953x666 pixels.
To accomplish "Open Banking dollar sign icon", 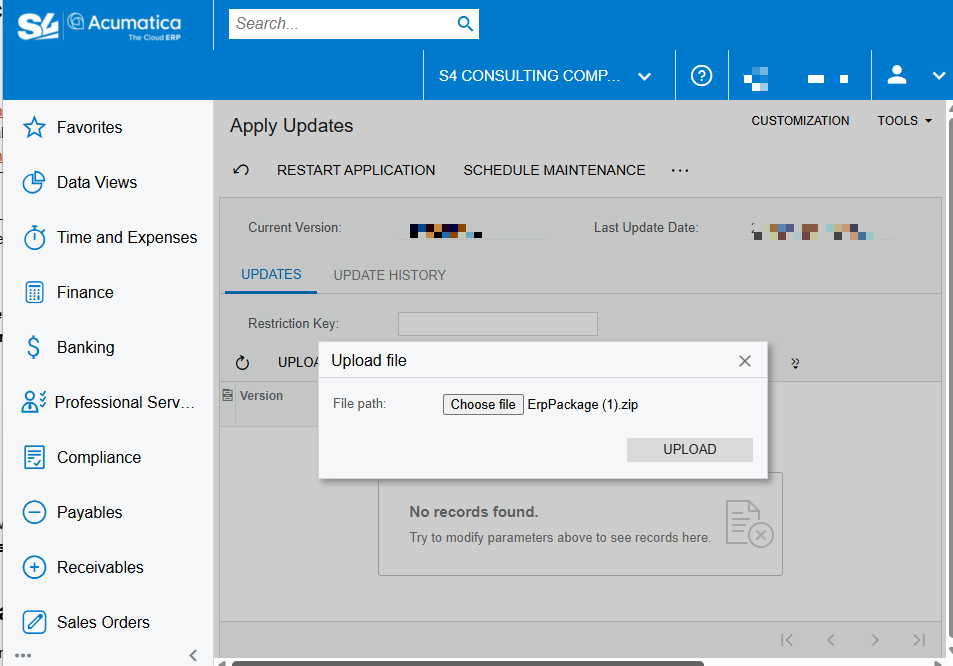I will coord(35,347).
